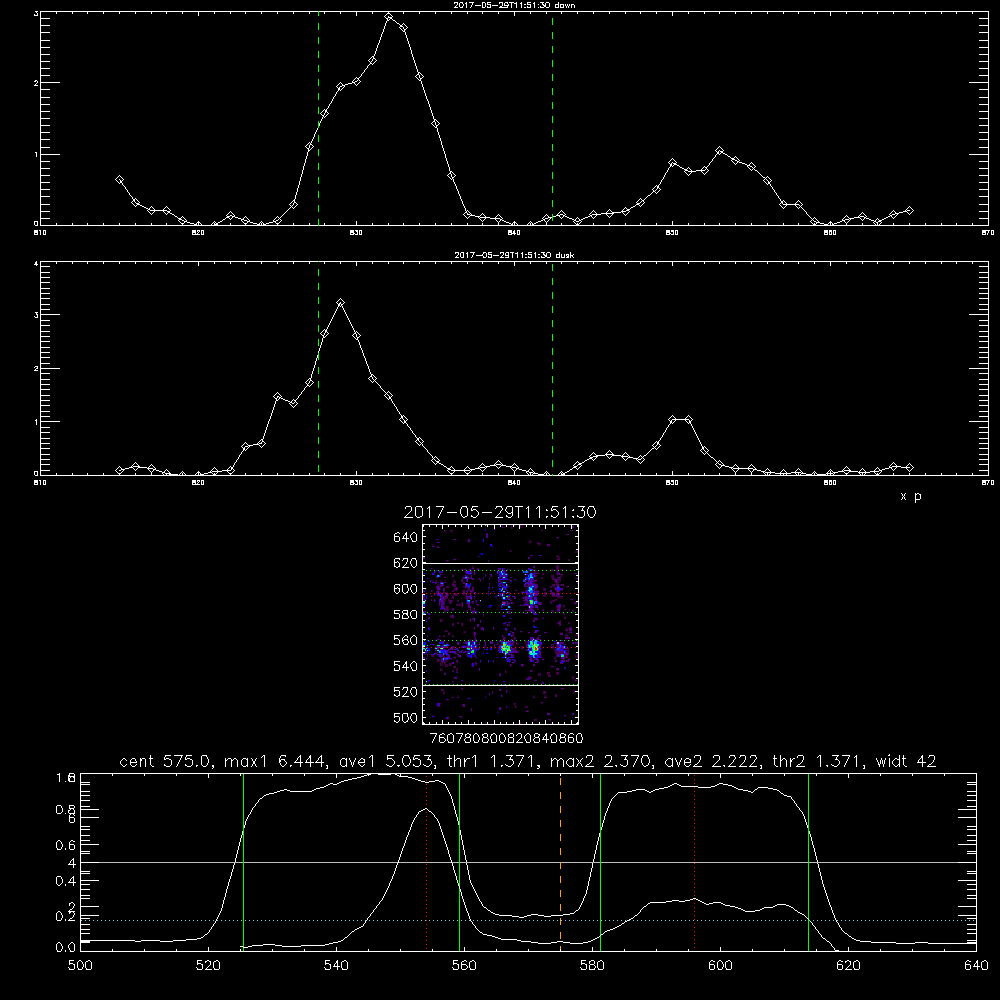The image size is (1000, 1000).
Task: Click the highest peak marker in the dawn plot
Action: [x=388, y=17]
